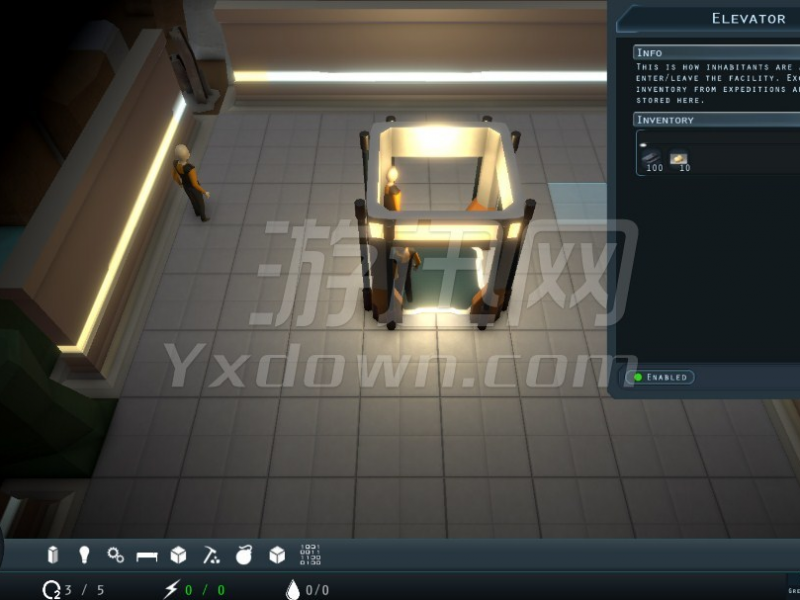Click the cube icon between bed and pickaxe
This screenshot has width=800, height=600.
[178, 555]
